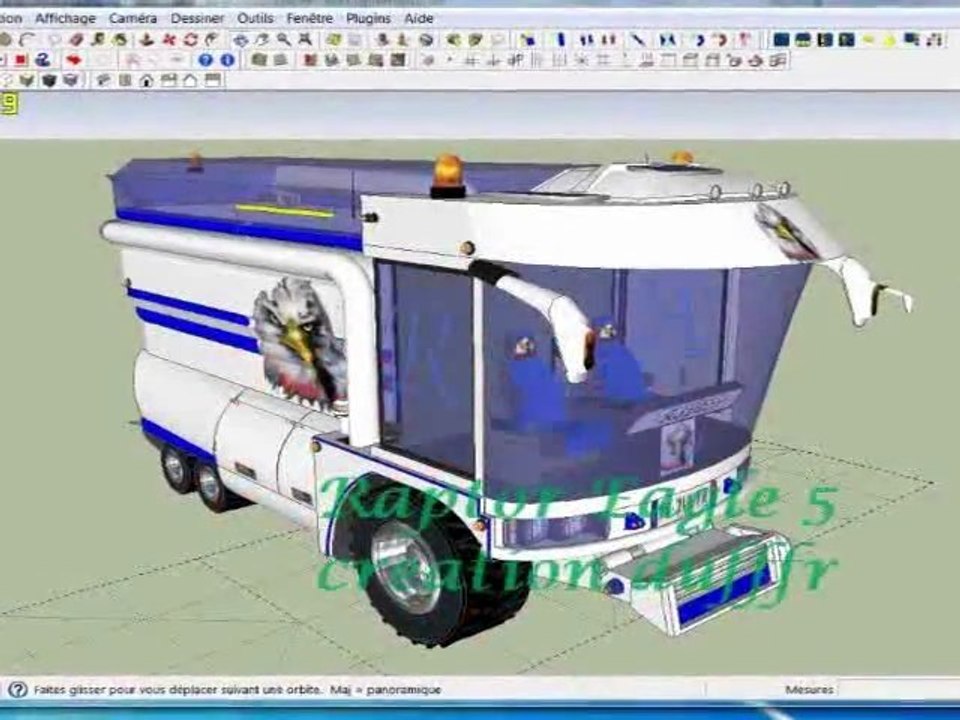
Task: Select the Paint Bucket tool
Action: (x=121, y=40)
